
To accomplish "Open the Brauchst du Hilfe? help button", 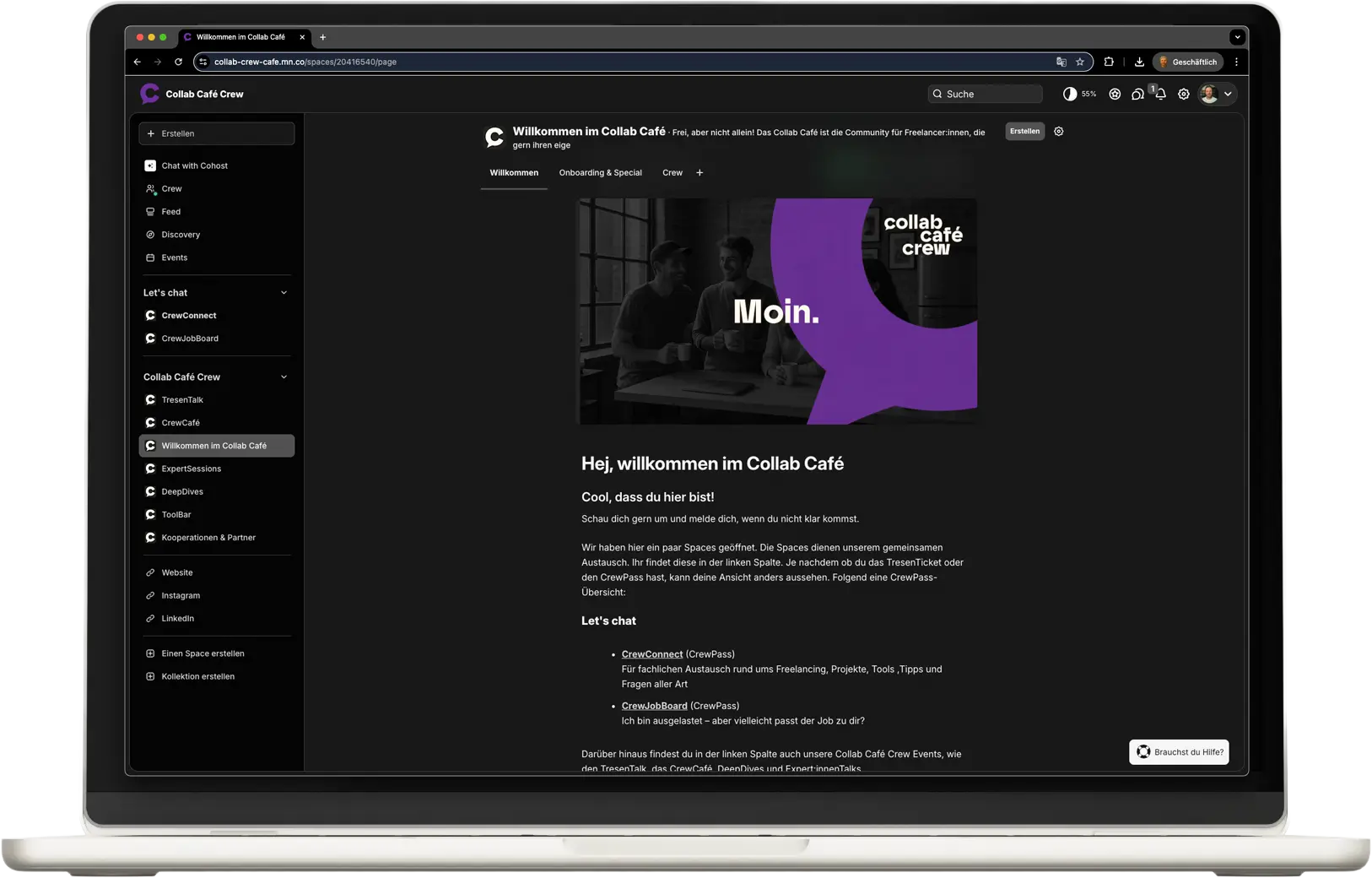I will 1179,752.
